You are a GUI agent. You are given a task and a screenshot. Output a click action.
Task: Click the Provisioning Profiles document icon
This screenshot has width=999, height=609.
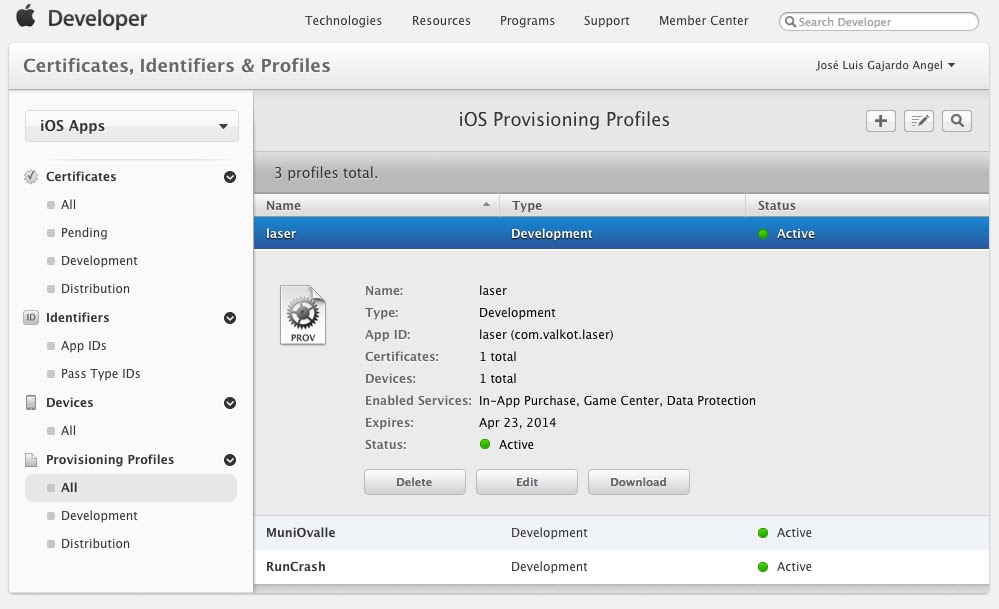[31, 459]
